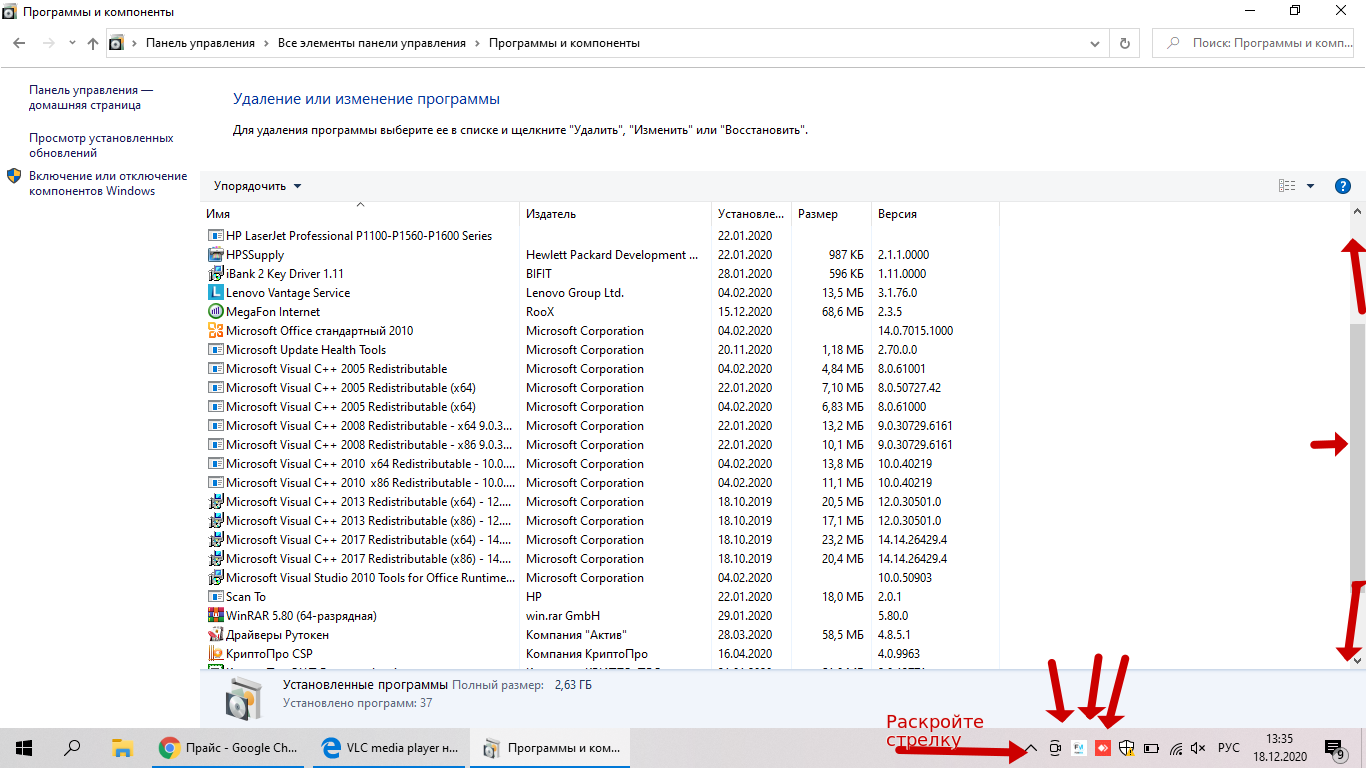Viewport: 1366px width, 768px height.
Task: Expand breadcrumb arrow after Панель управления
Action: 266,43
